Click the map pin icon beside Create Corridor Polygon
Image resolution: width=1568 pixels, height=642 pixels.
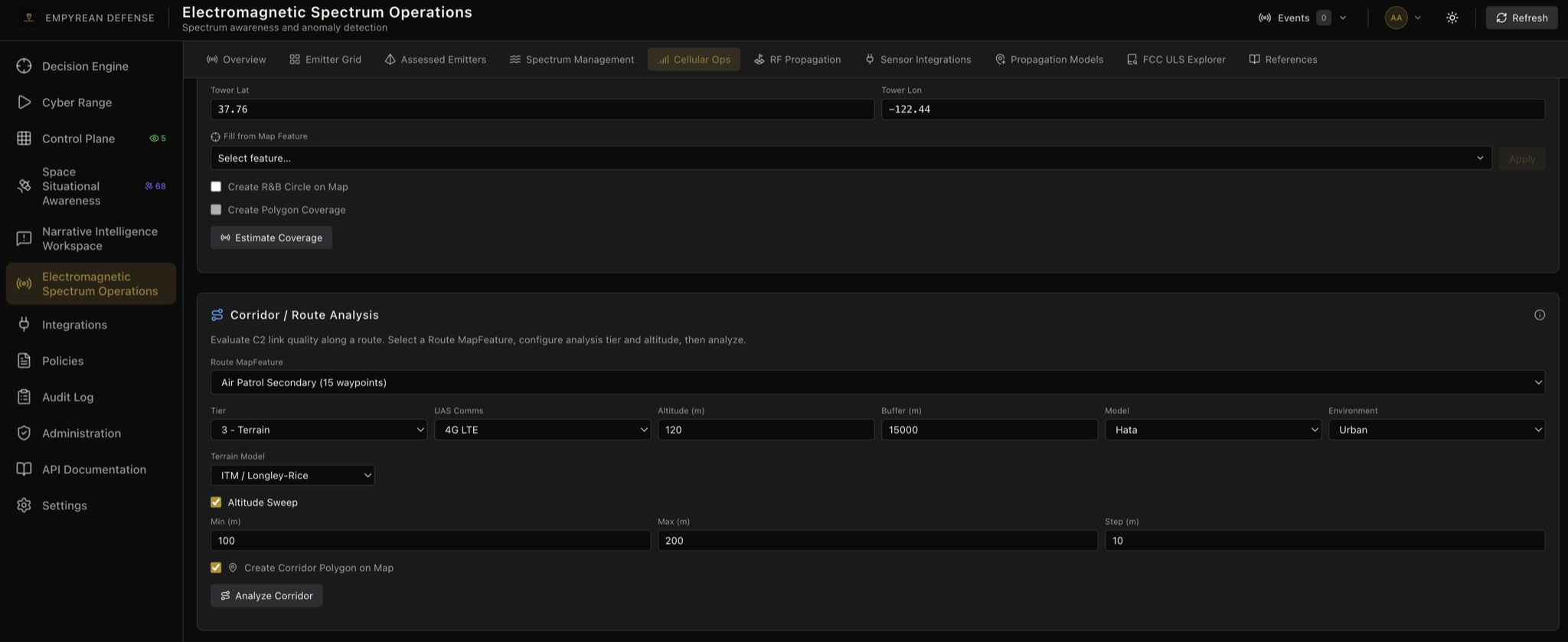233,568
